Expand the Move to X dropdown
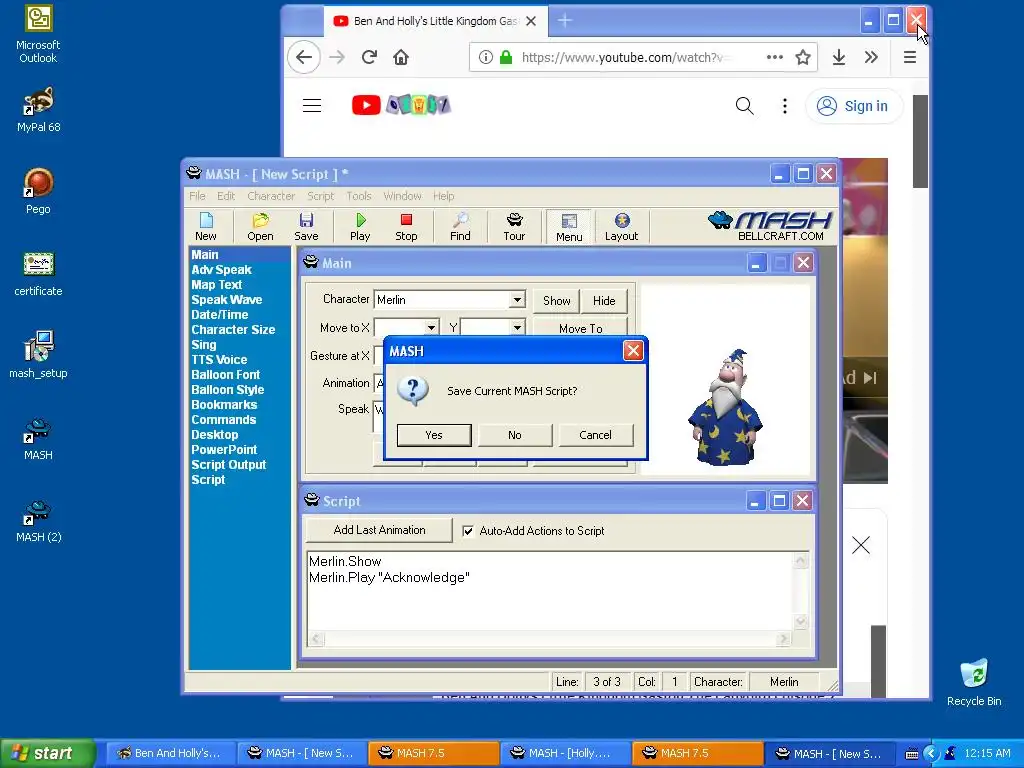This screenshot has width=1024, height=768. pos(431,327)
